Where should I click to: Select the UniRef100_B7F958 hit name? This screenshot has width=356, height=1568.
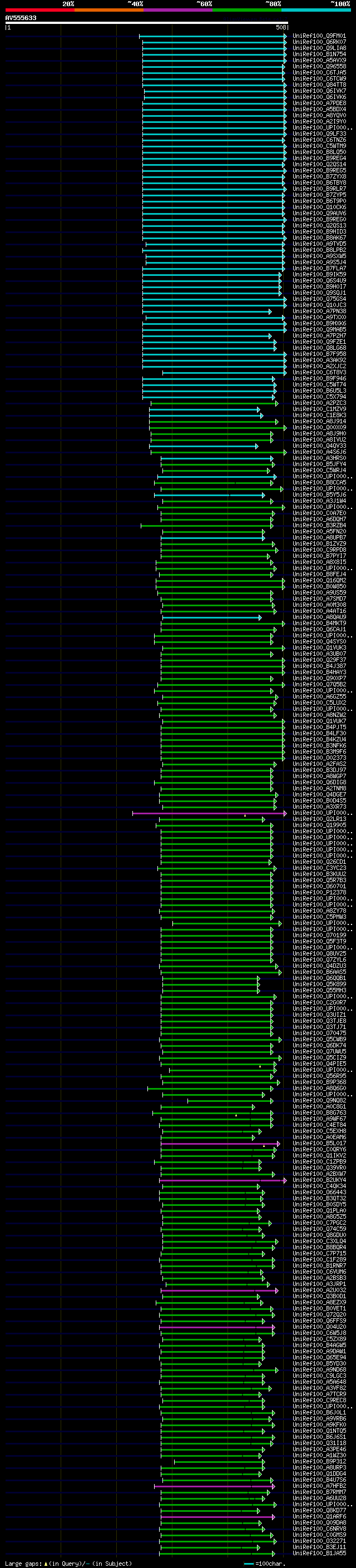(x=319, y=354)
